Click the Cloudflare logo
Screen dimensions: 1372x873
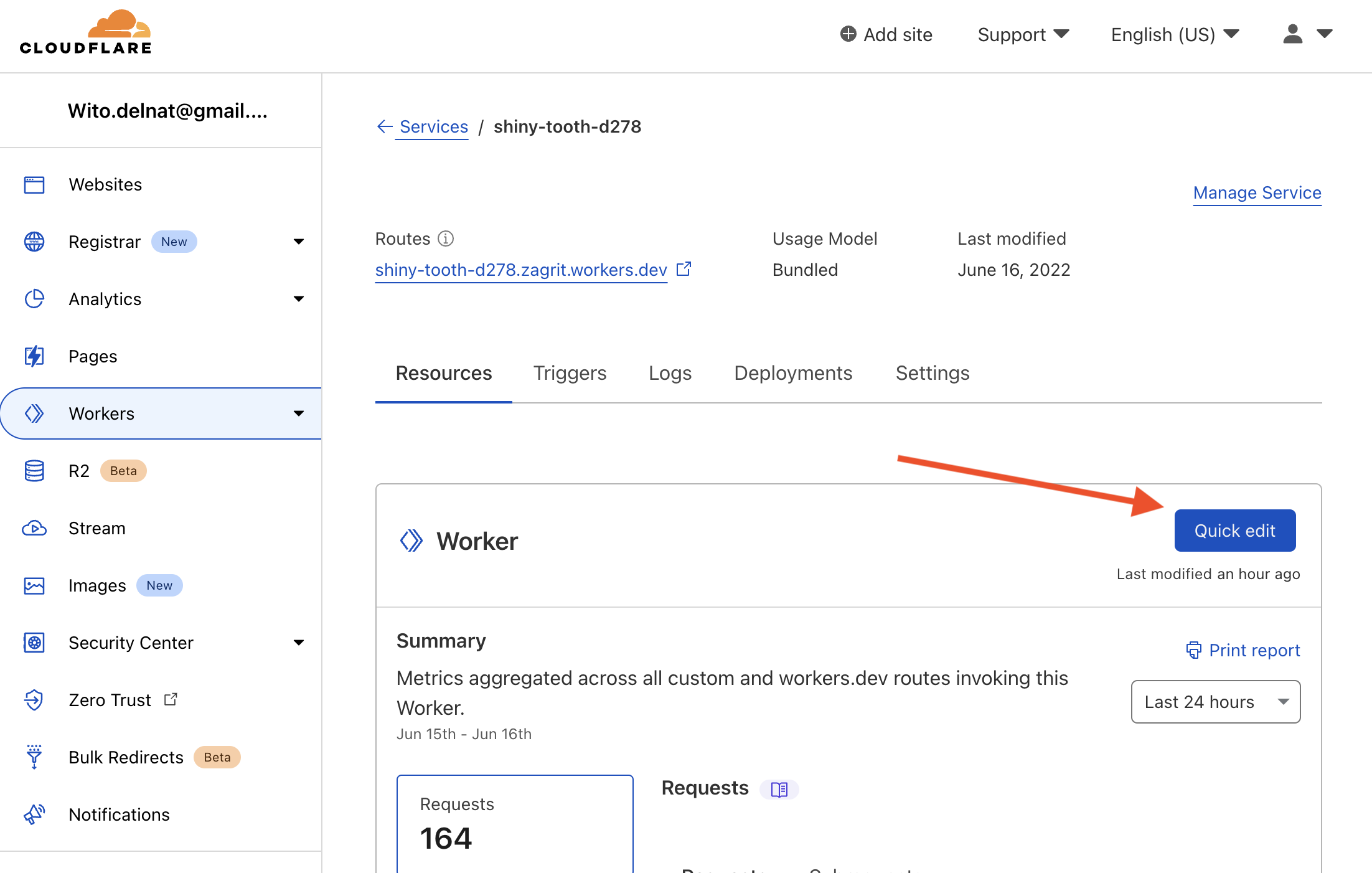click(86, 32)
